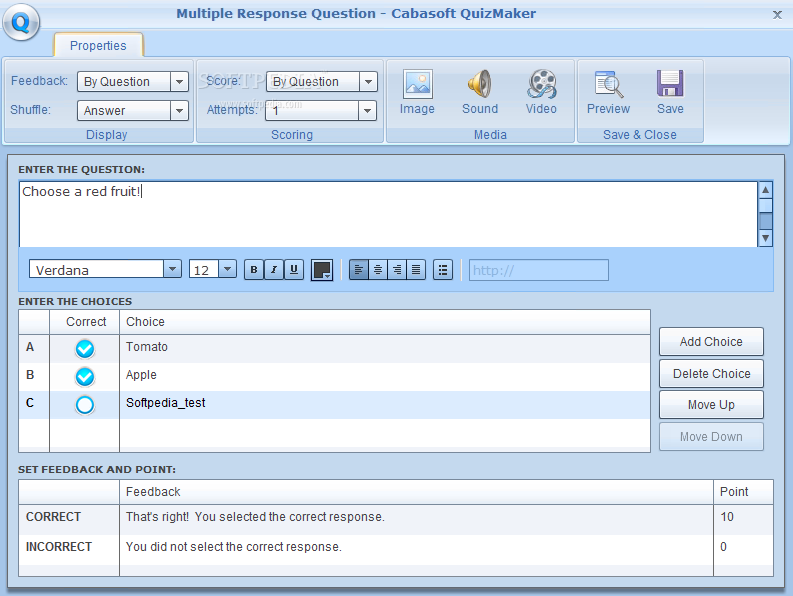The height and width of the screenshot is (596, 793).
Task: Mark Tomato as correct answer
Action: tap(84, 349)
